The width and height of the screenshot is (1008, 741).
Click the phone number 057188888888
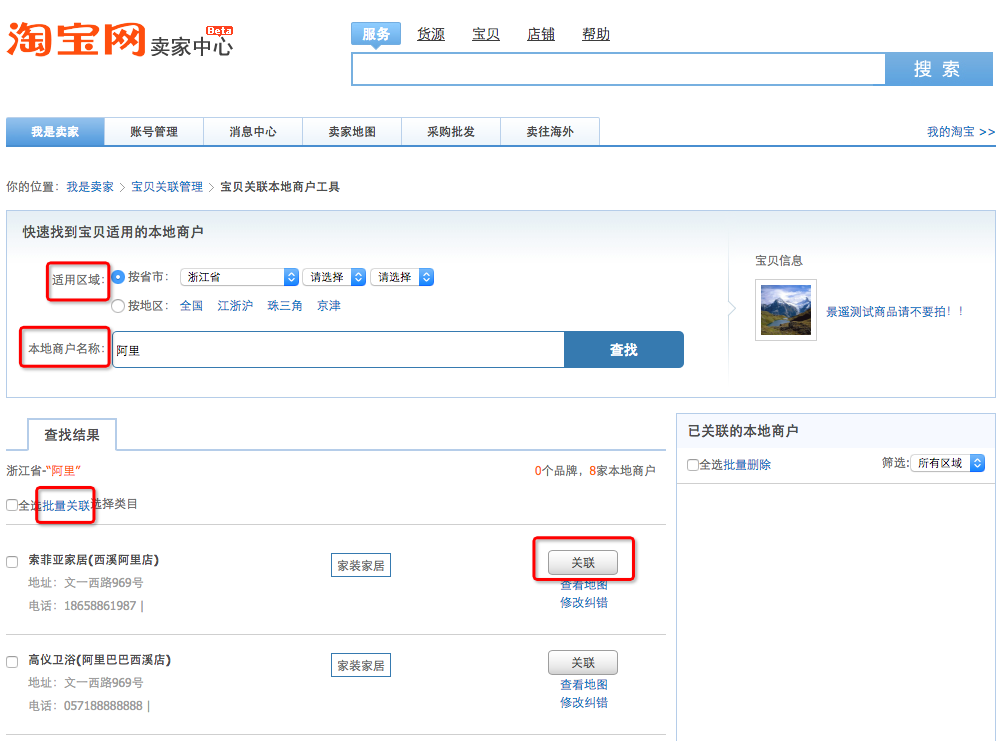click(104, 706)
